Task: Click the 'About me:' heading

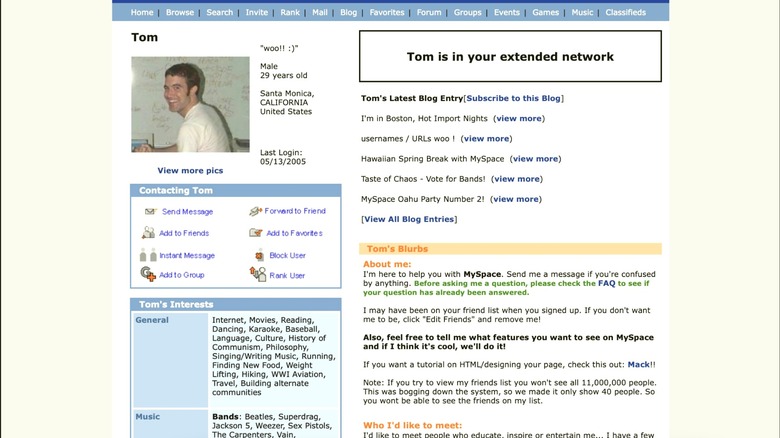Action: [387, 264]
